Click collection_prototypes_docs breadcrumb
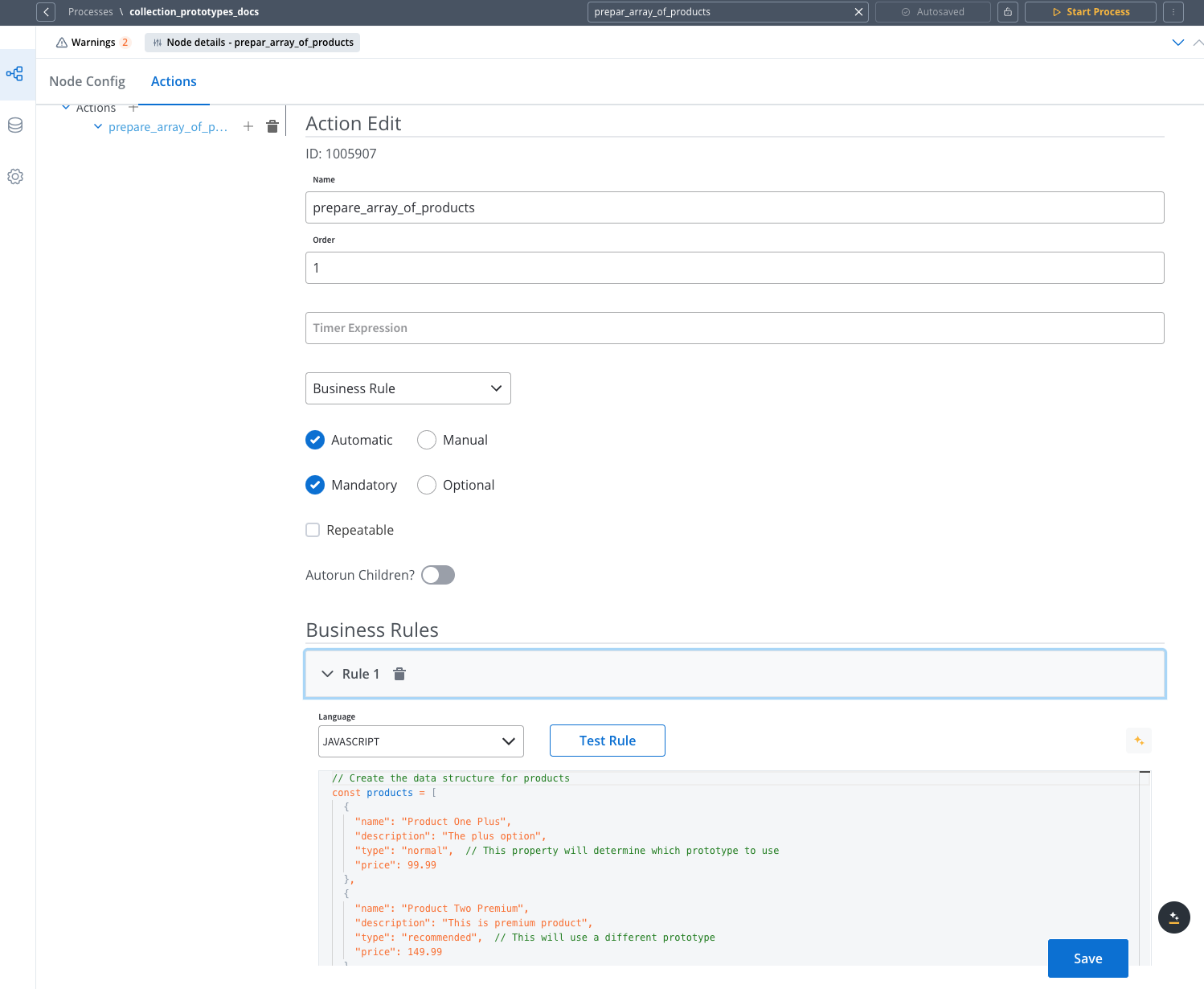The height and width of the screenshot is (989, 1204). point(194,12)
